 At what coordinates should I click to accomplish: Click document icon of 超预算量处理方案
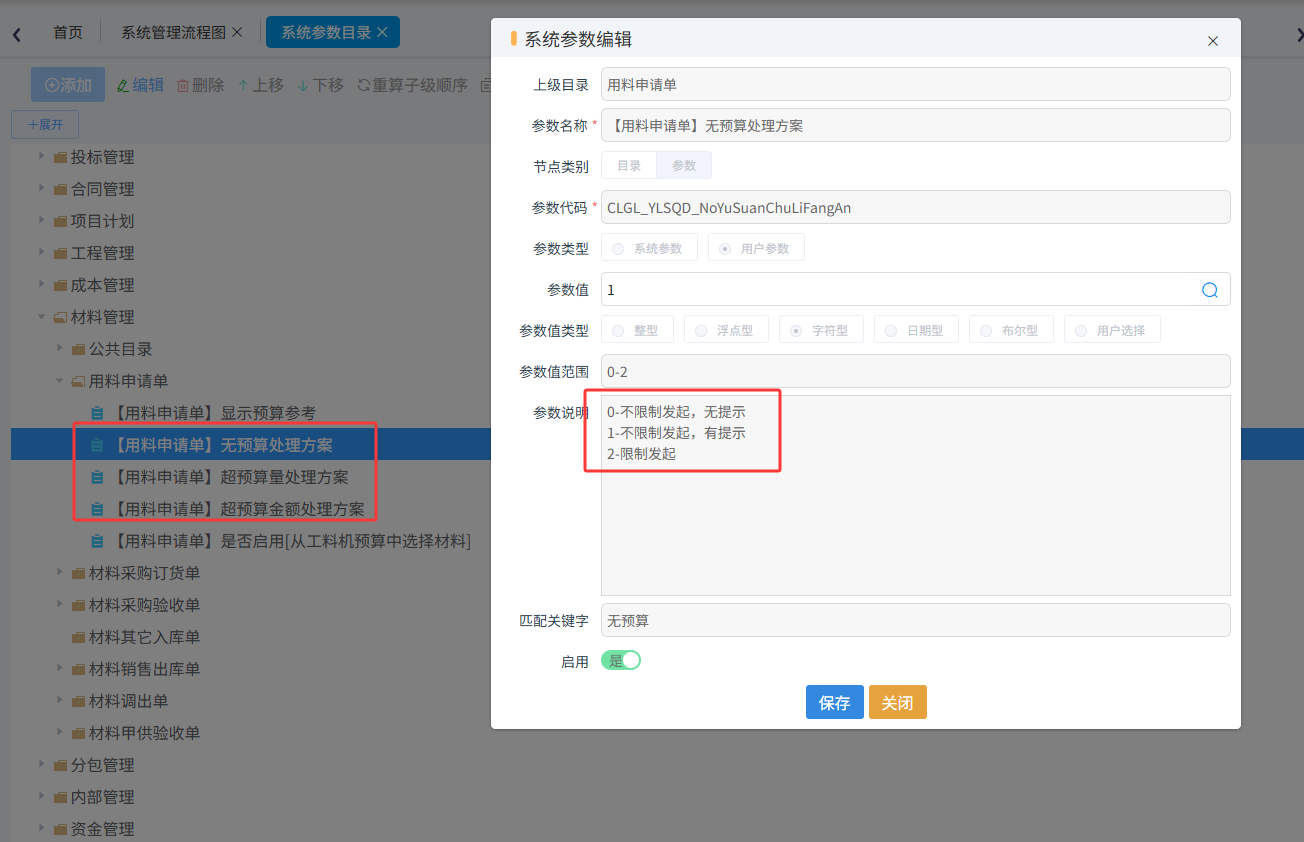(97, 477)
